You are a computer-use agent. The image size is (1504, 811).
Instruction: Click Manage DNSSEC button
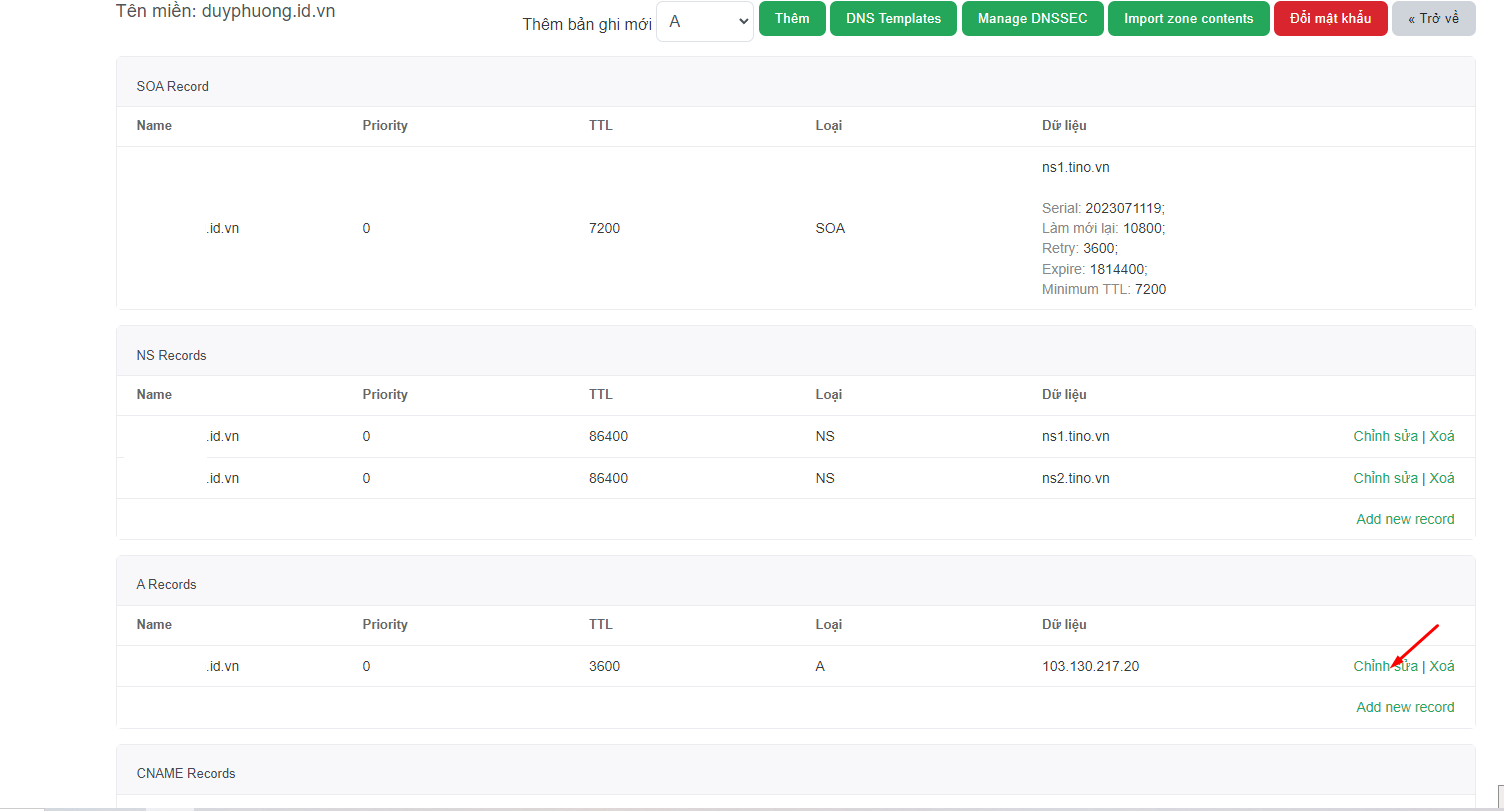click(x=1032, y=19)
